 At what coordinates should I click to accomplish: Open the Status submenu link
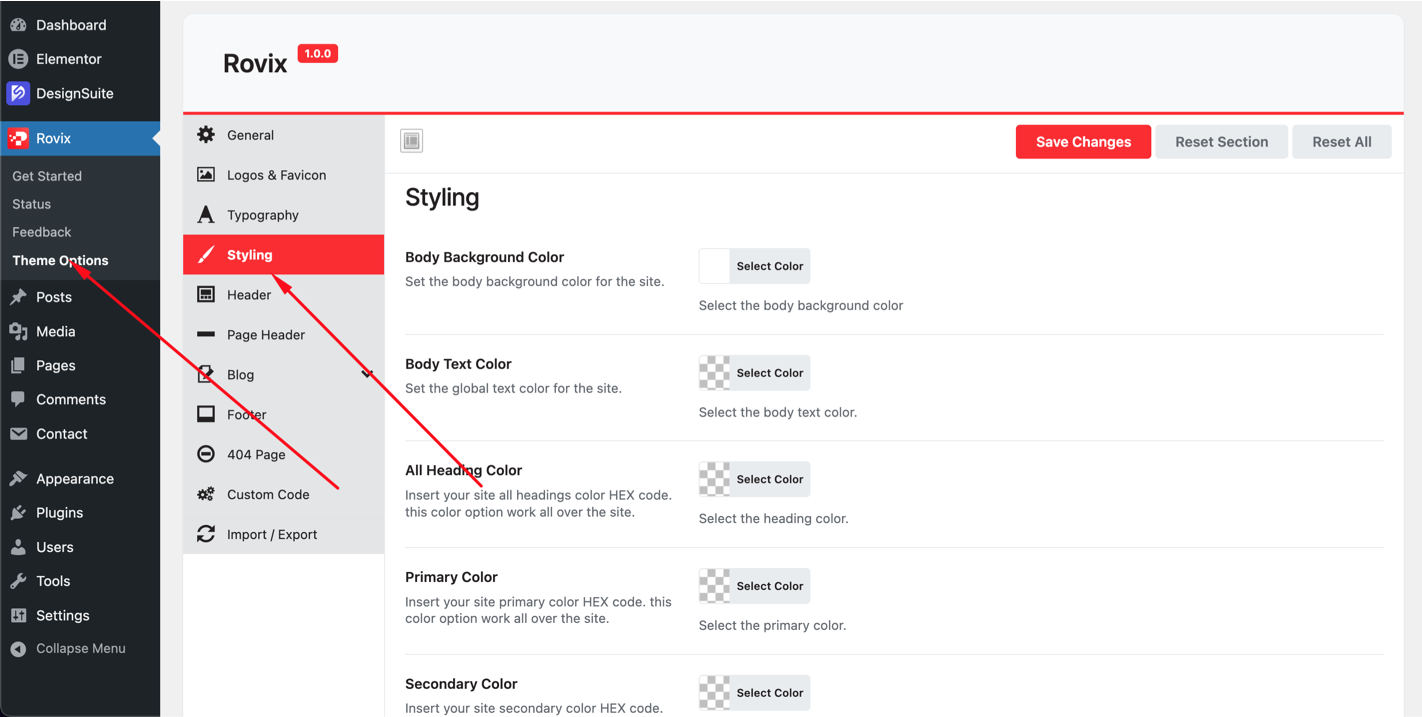(x=31, y=204)
